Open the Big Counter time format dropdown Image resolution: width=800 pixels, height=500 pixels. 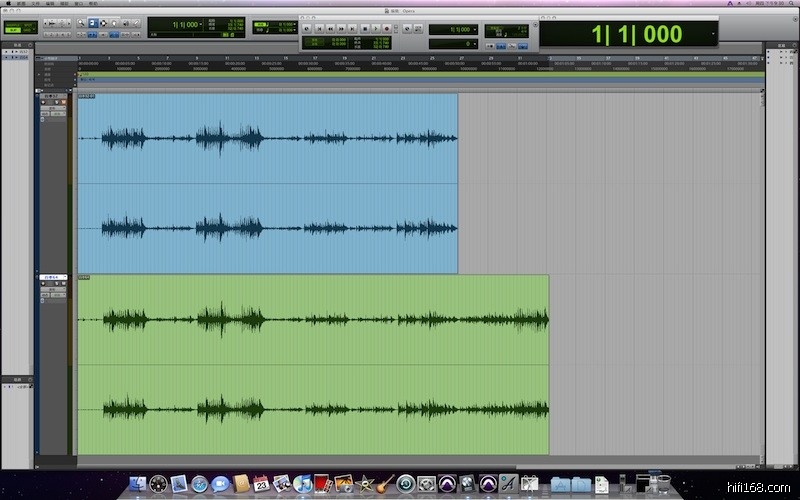714,34
